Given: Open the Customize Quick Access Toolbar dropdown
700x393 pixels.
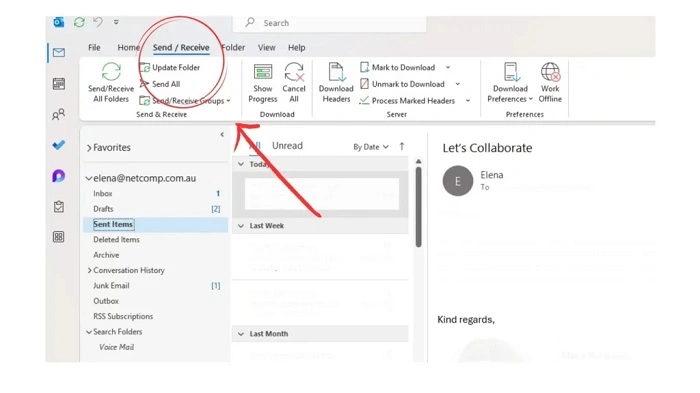Looking at the screenshot, I should [x=116, y=22].
